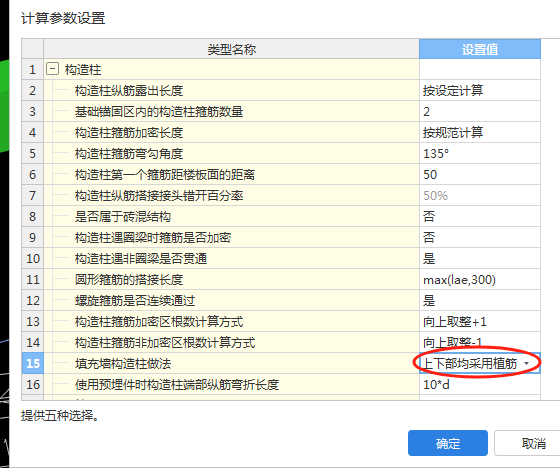Click the value 按设定计算 for 构造柱纵筋露出长度
Viewport: 560px width, 468px height.
pos(480,90)
